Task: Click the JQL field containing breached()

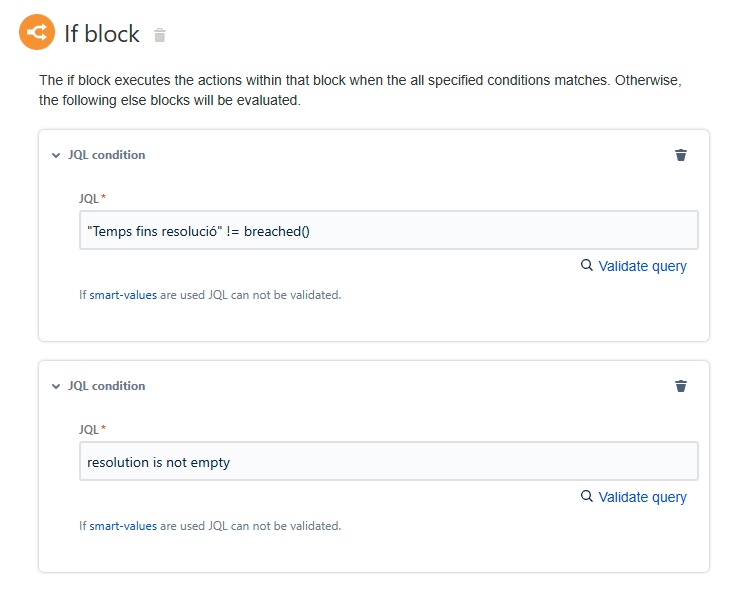Action: click(388, 230)
